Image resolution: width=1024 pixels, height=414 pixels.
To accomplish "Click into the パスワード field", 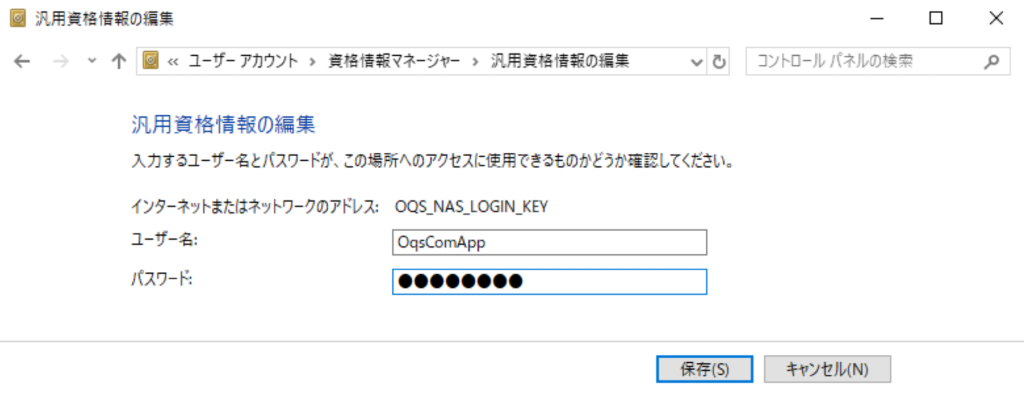I will pyautogui.click(x=550, y=282).
